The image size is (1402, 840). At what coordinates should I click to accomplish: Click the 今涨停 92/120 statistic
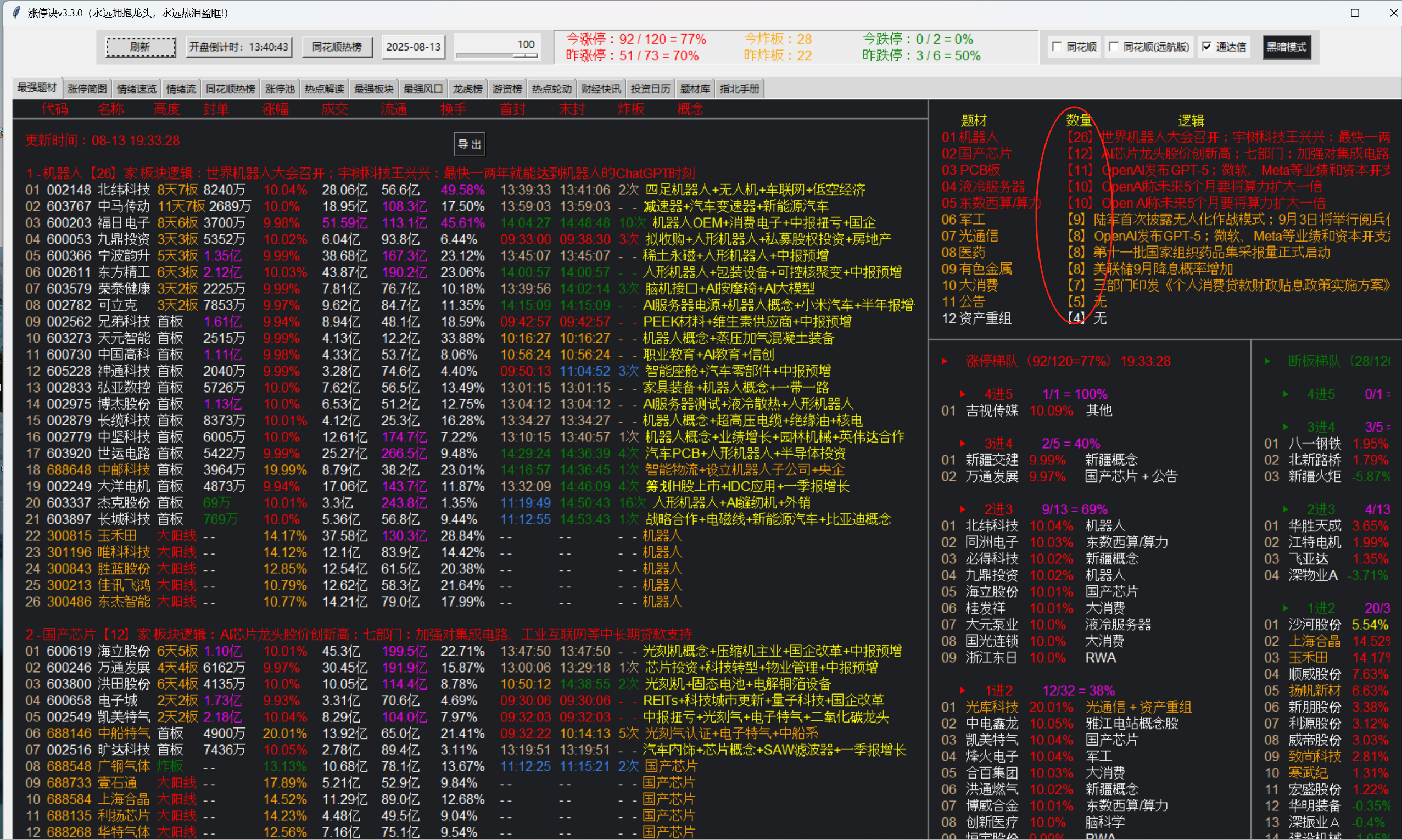636,39
